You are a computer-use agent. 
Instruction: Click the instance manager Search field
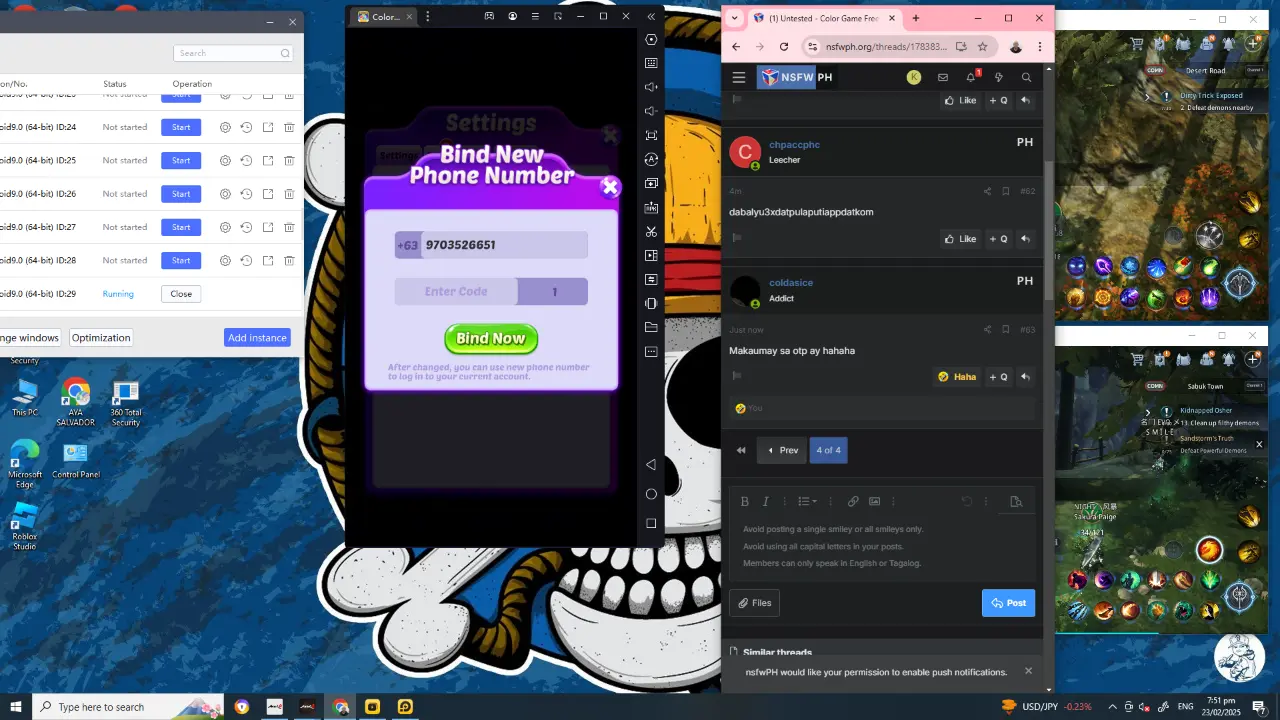(233, 53)
